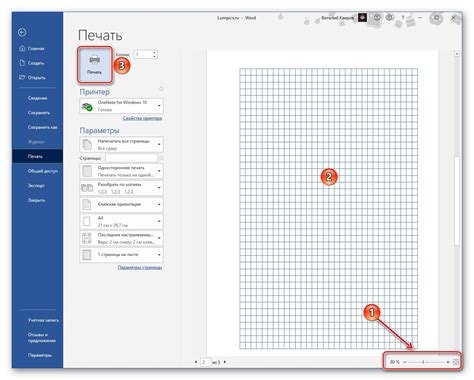Viewport: 474px width, 380px height.
Task: Select the Печать item in sidebar
Action: click(x=37, y=156)
